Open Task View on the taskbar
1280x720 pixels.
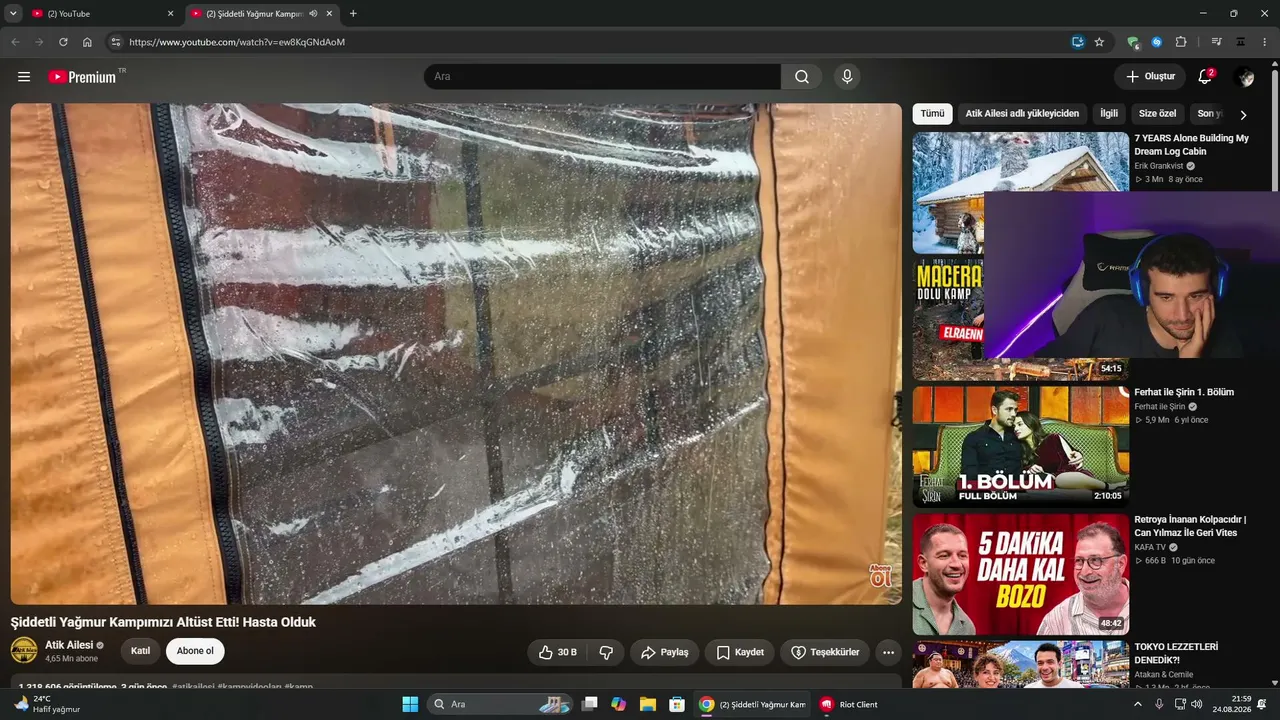[590, 704]
